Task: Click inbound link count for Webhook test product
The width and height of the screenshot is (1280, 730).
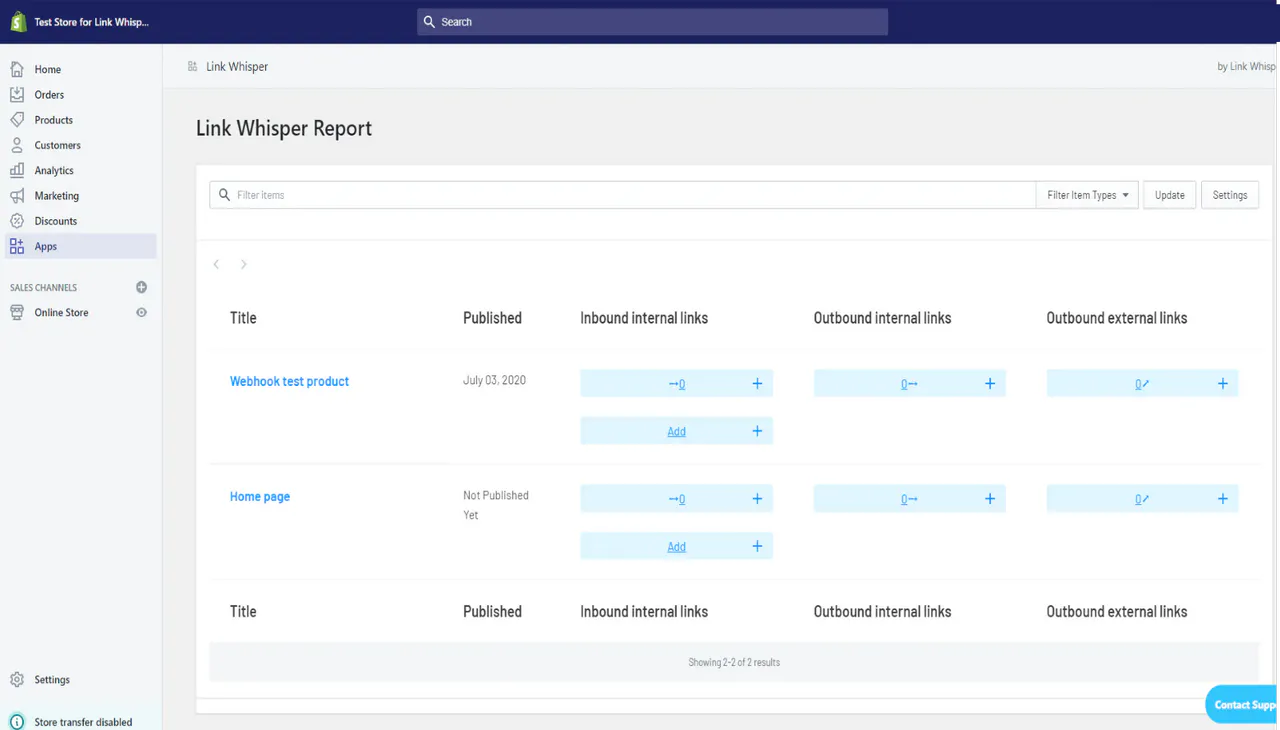Action: coord(677,384)
